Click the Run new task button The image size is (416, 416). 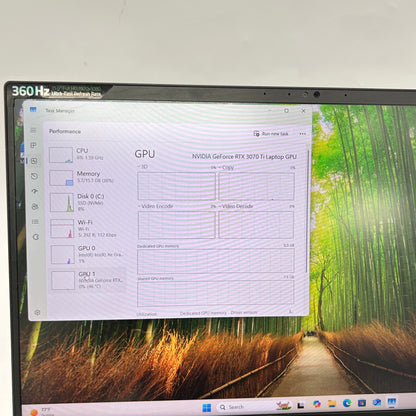click(271, 134)
